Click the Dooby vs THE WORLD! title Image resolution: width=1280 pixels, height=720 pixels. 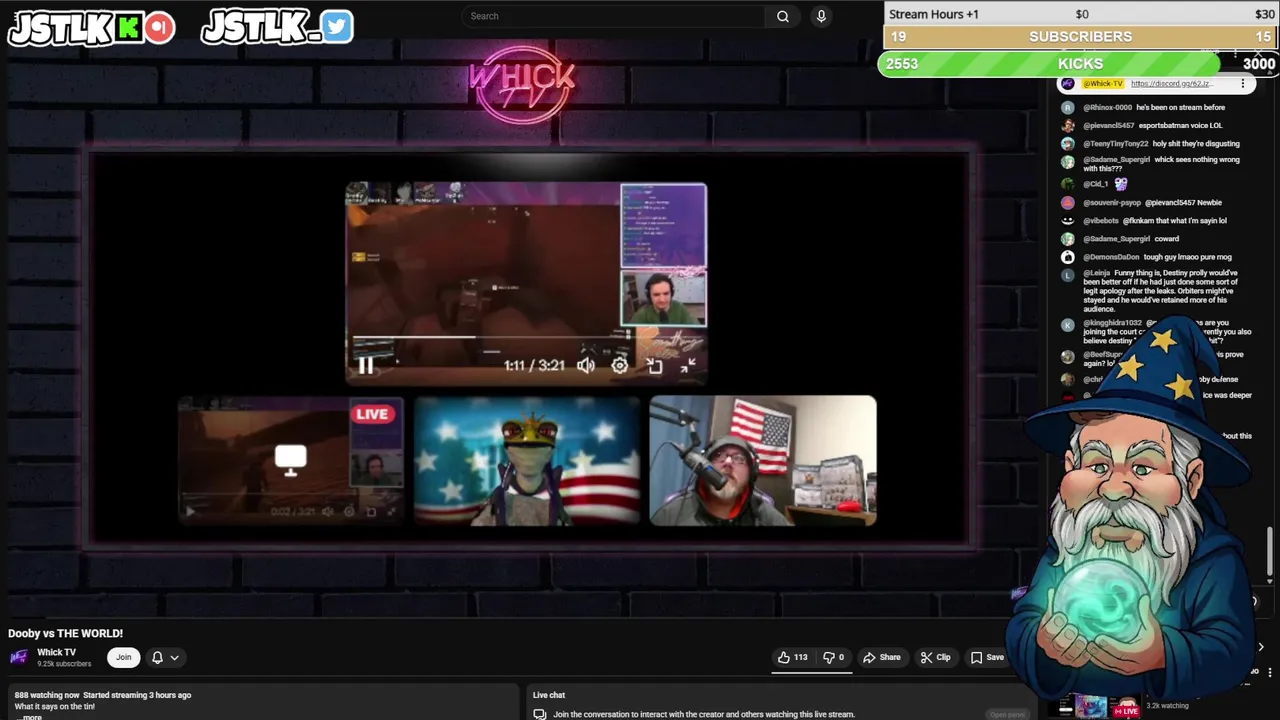tap(65, 633)
